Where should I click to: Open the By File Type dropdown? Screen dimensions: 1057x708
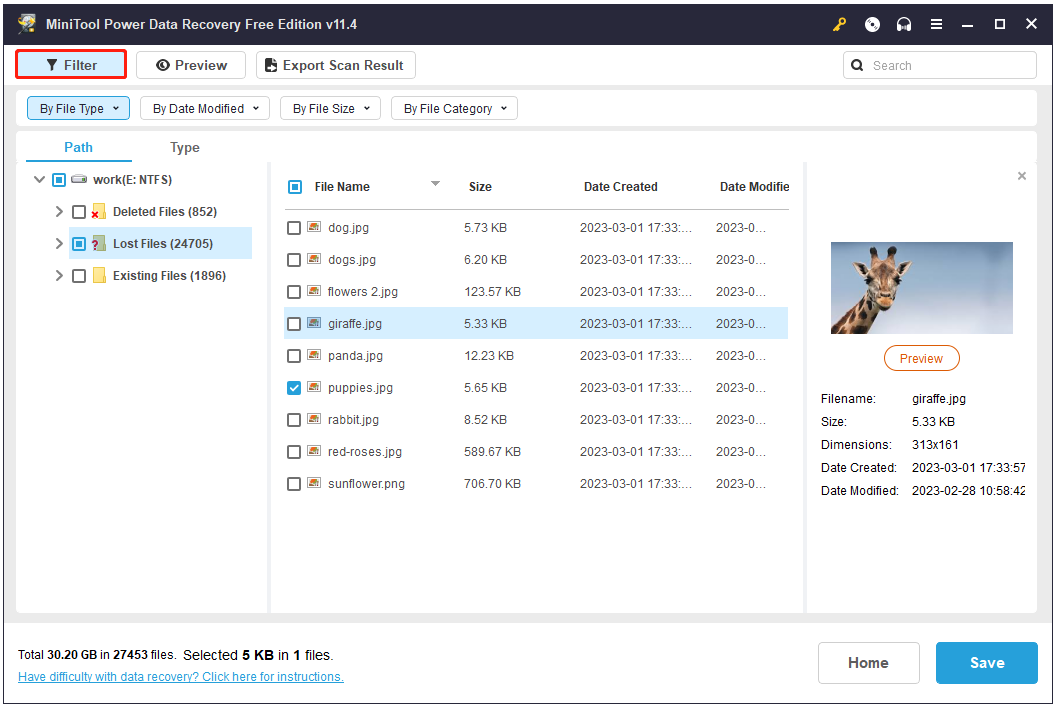click(x=78, y=108)
